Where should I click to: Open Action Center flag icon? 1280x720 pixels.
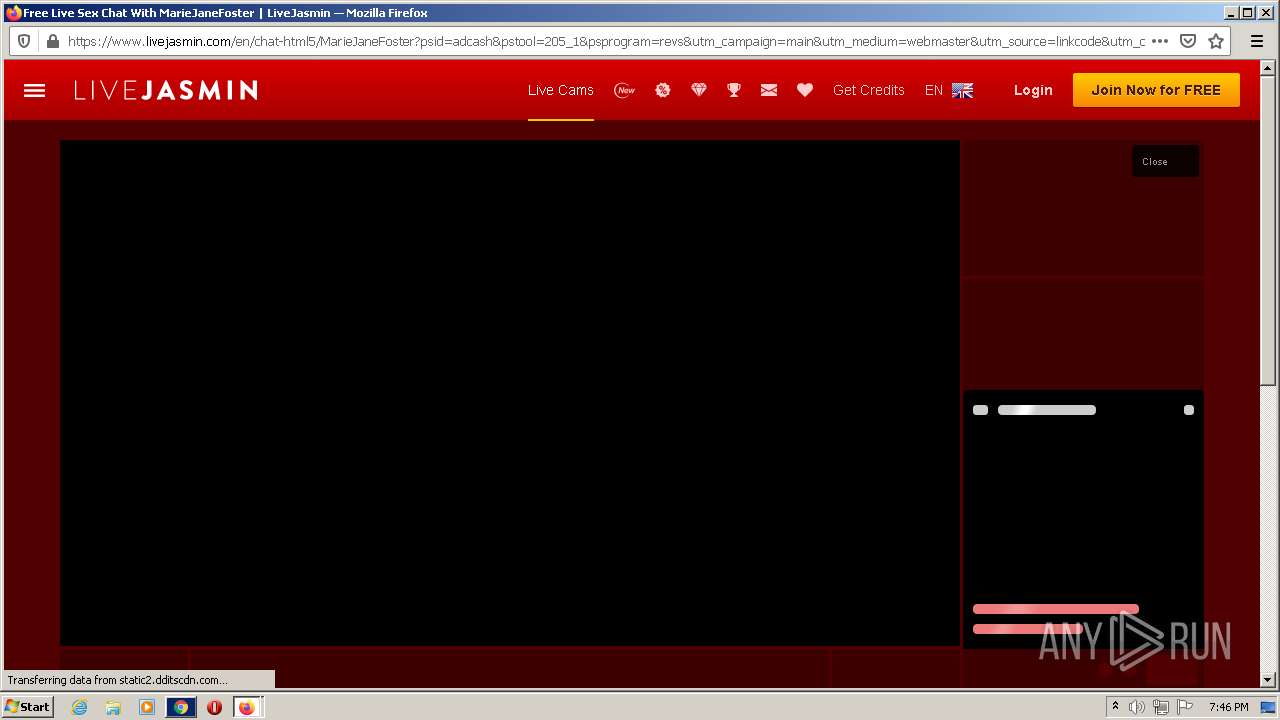(x=1185, y=707)
